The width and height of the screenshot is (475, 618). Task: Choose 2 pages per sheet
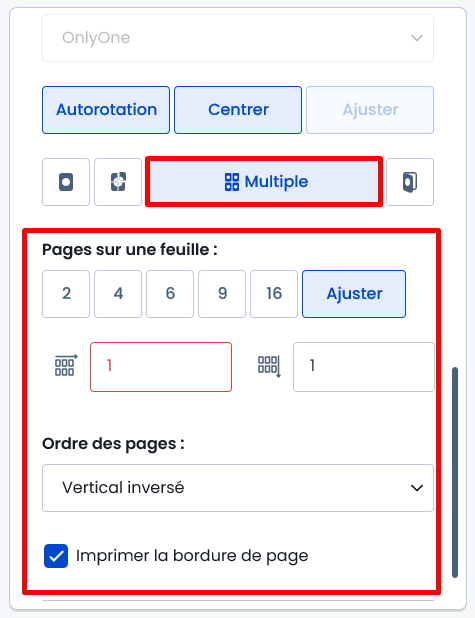pos(66,294)
